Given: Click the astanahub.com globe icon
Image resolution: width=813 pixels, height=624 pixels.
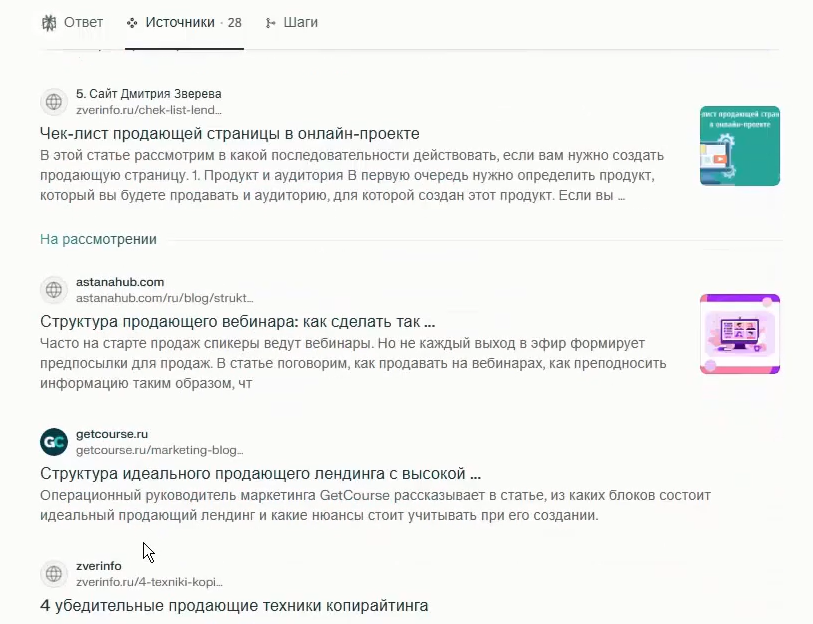Looking at the screenshot, I should pos(54,289).
